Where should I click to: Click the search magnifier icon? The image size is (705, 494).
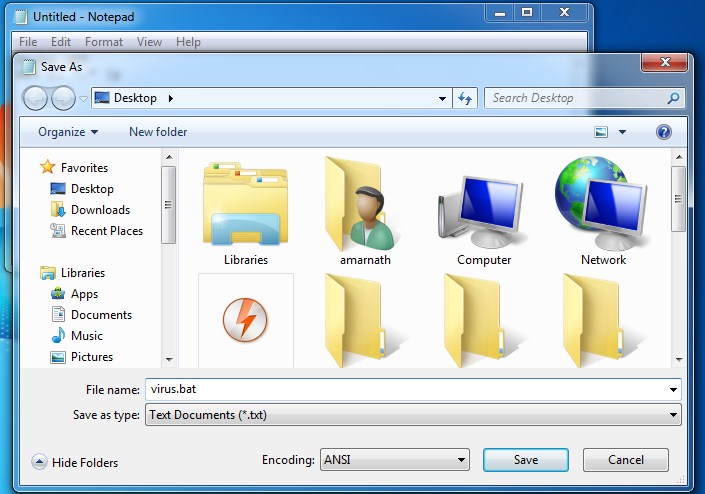click(x=674, y=98)
